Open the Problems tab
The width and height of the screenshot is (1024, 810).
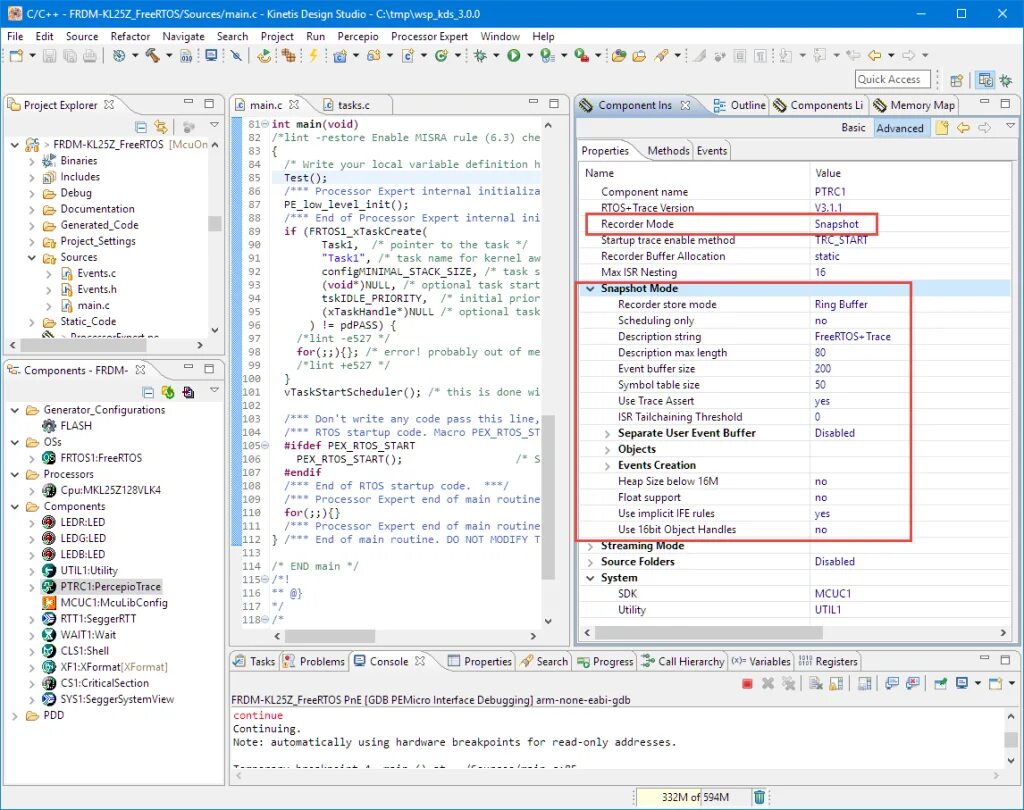314,662
